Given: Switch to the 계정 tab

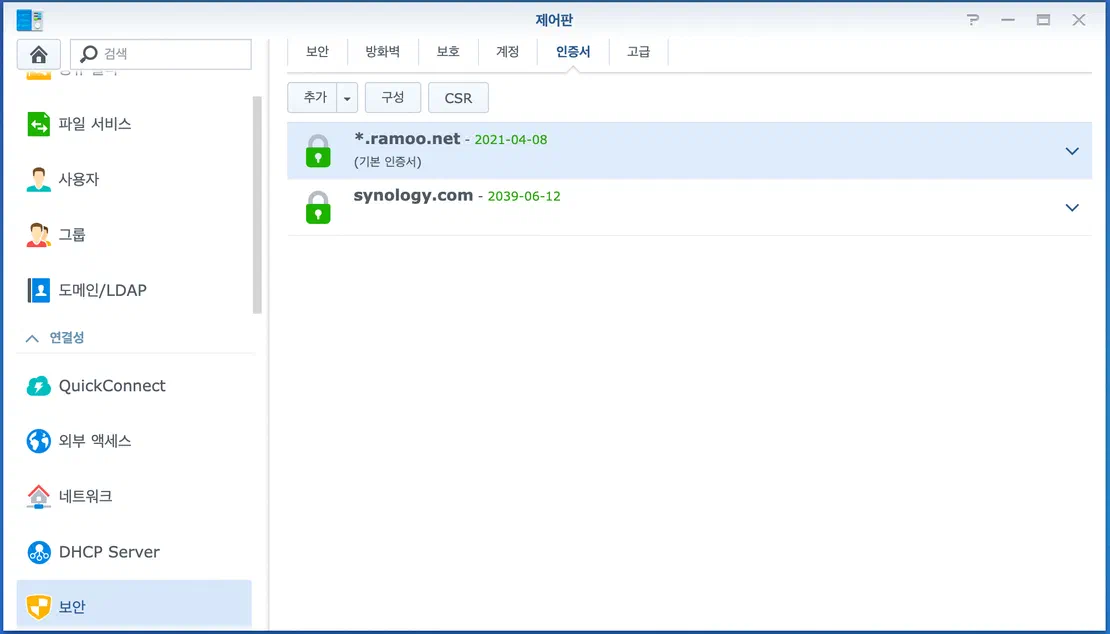Looking at the screenshot, I should coord(508,52).
